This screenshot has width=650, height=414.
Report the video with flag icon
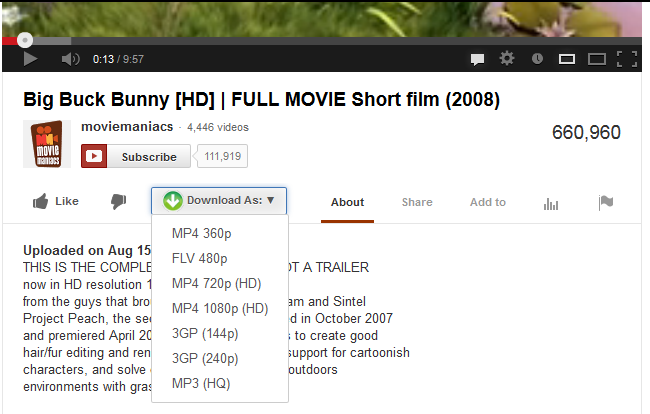click(x=606, y=202)
